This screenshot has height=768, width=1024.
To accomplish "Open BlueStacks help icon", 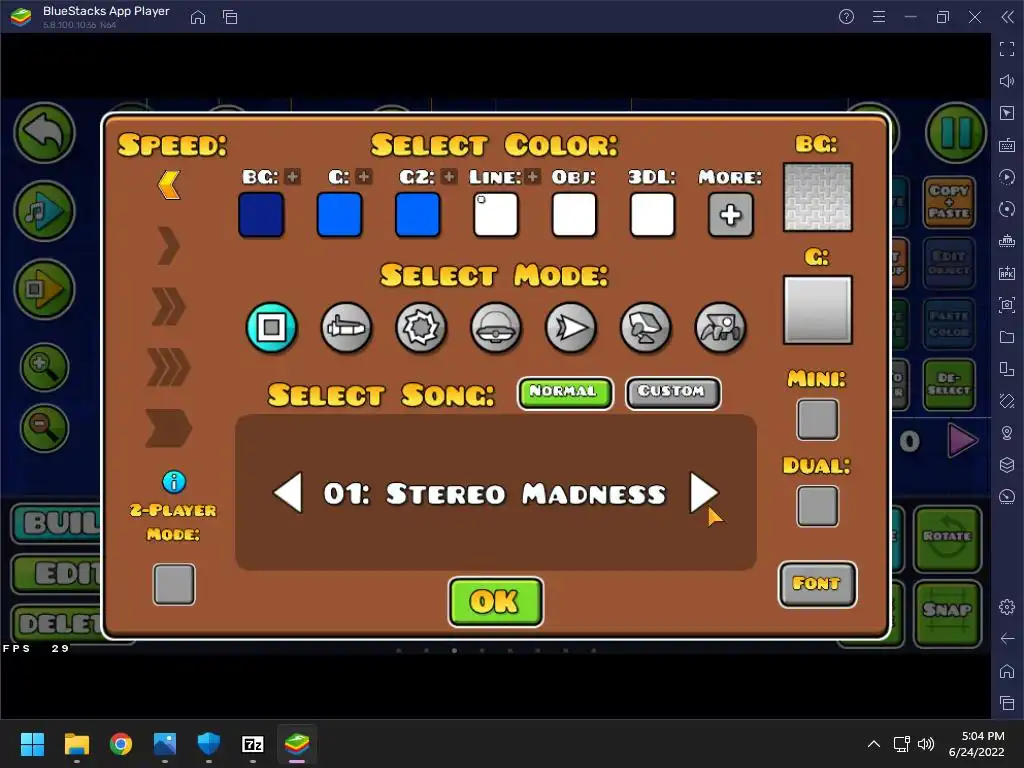I will click(846, 17).
